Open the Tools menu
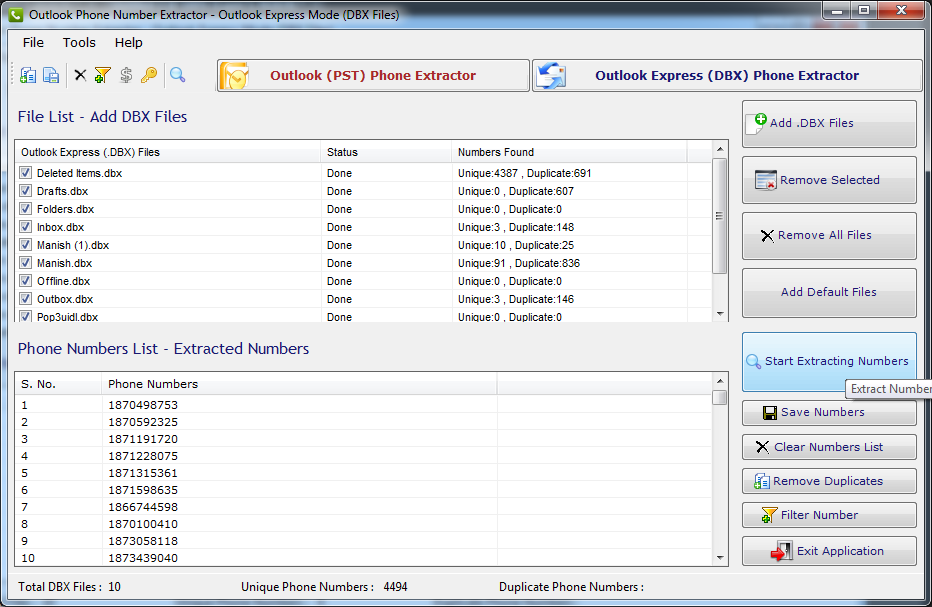 coord(79,43)
